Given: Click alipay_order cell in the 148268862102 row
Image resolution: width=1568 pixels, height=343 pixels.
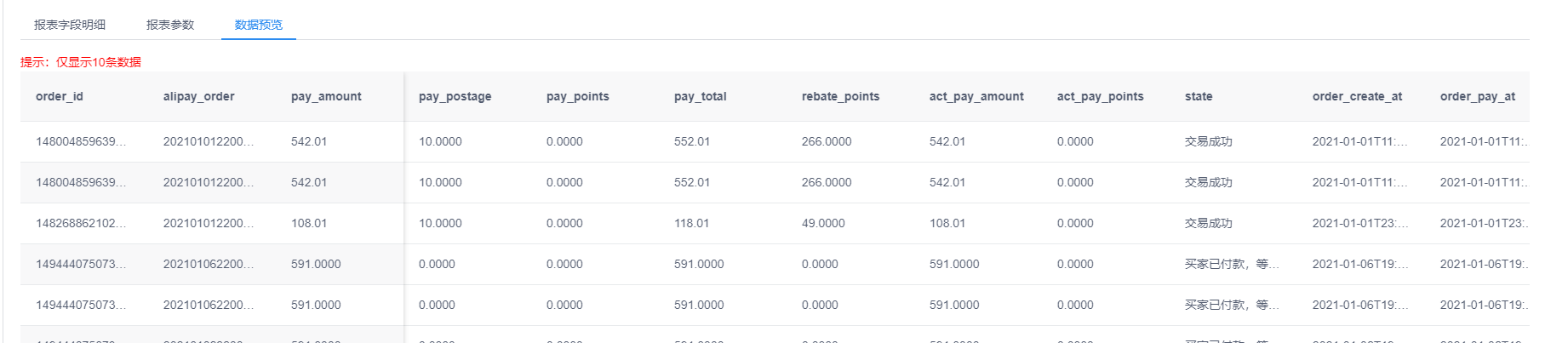Looking at the screenshot, I should click(209, 223).
